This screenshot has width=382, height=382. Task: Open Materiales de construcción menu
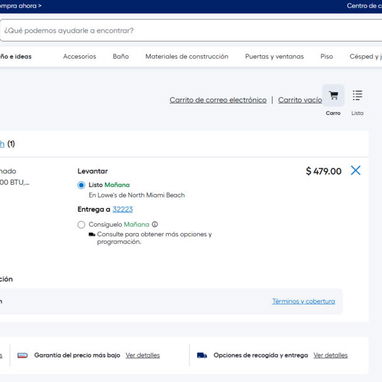click(x=187, y=57)
